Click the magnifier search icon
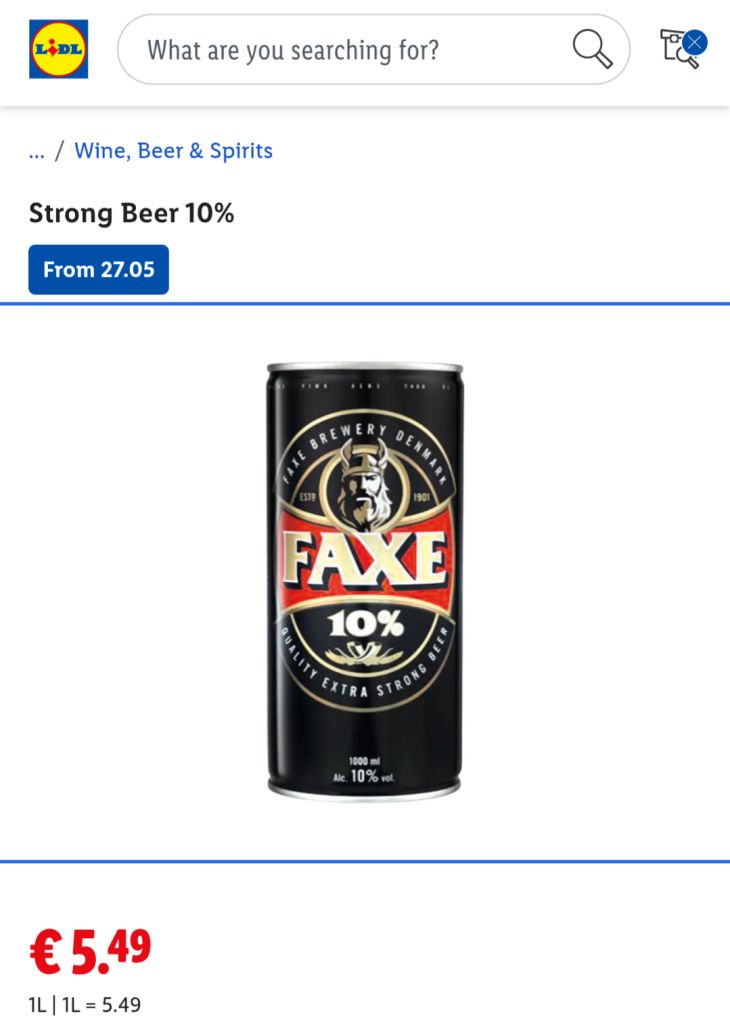730x1024 pixels. click(592, 49)
